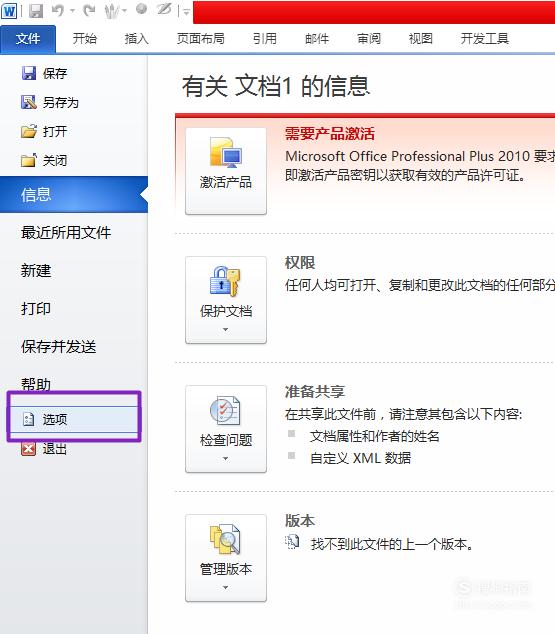Switch to the 开始 ribbon tab
The image size is (555, 634).
tap(84, 39)
